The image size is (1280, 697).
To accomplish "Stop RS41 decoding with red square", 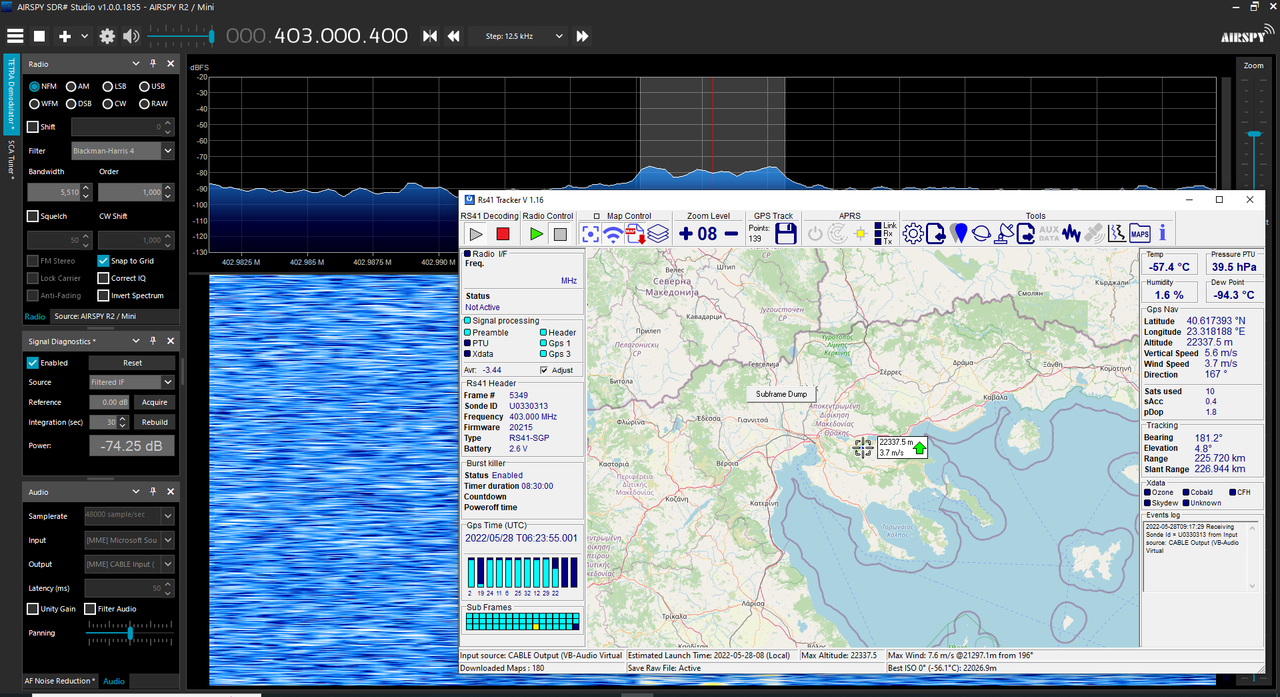I will tap(503, 234).
